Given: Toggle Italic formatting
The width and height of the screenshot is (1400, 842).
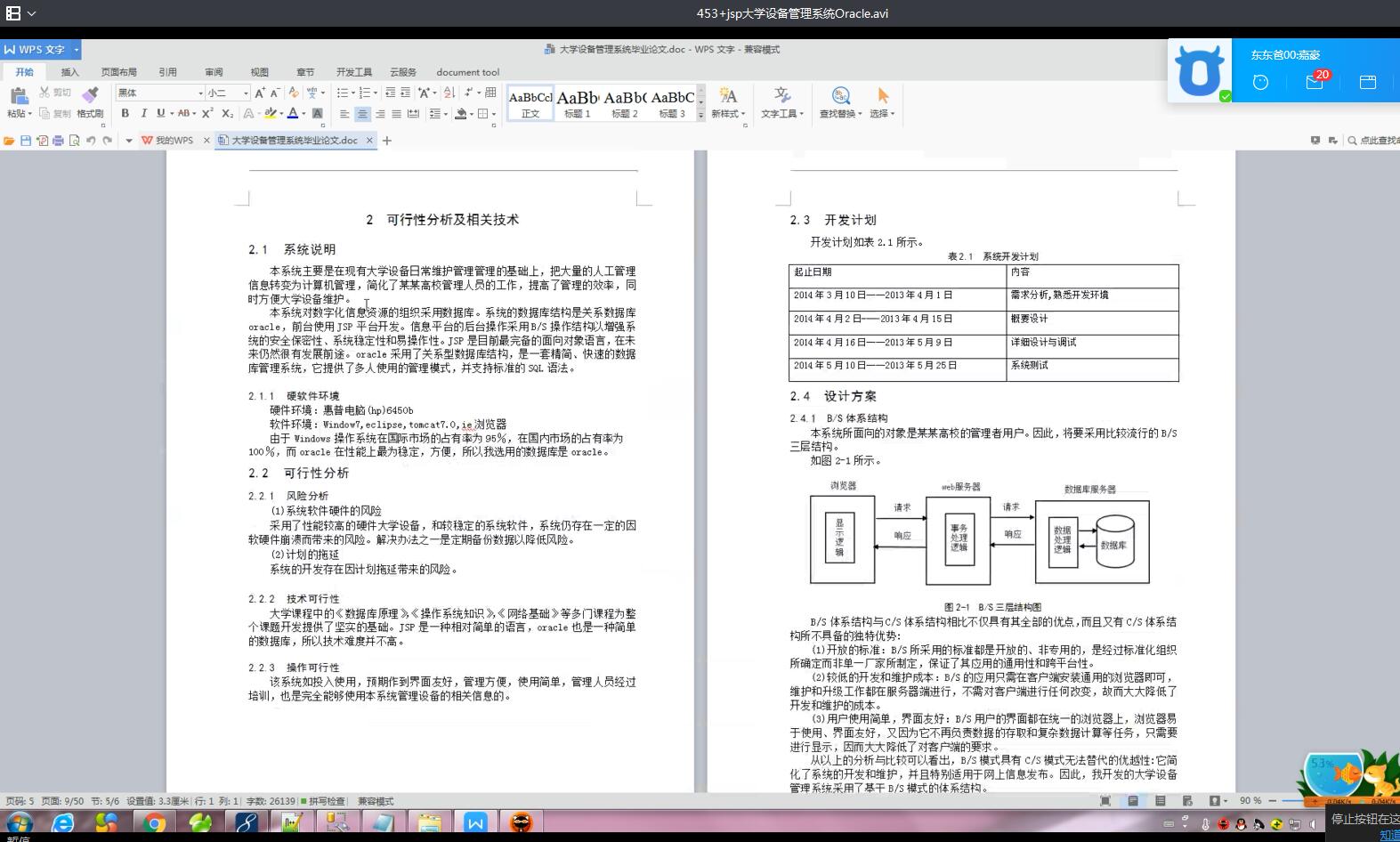Looking at the screenshot, I should click(143, 113).
